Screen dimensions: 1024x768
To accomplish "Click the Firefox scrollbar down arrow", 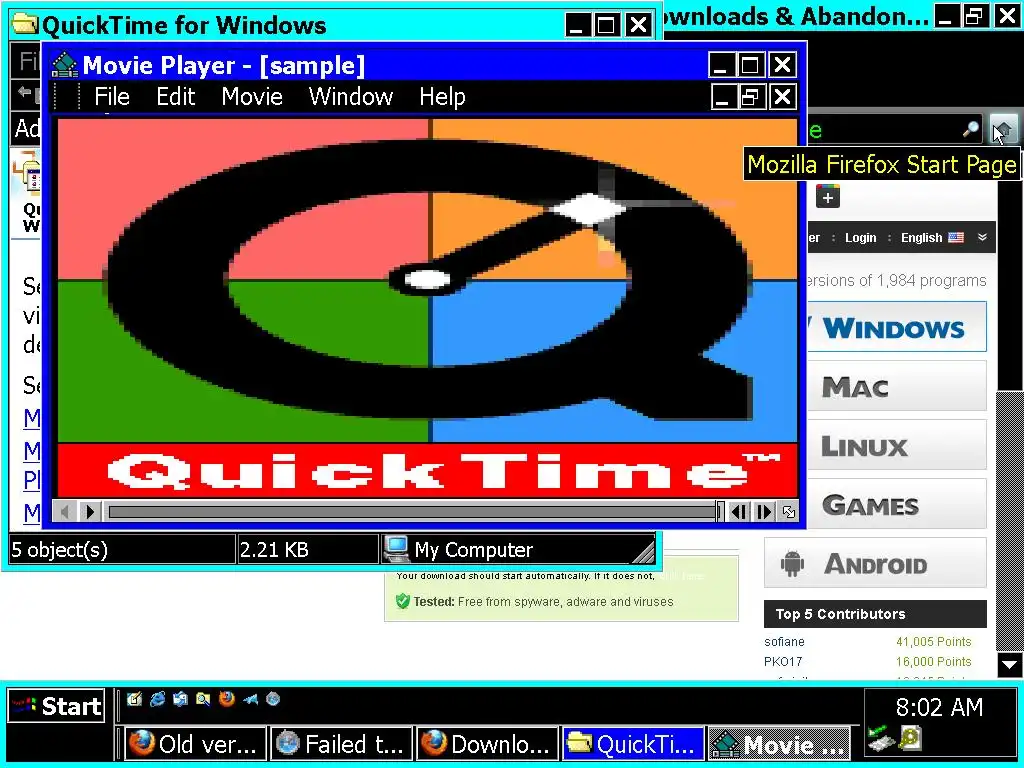I will pos(1010,665).
